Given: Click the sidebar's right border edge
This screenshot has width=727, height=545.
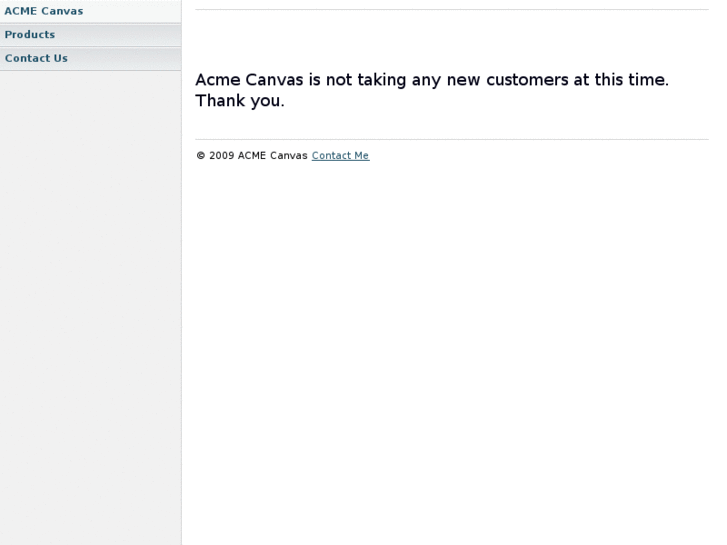Looking at the screenshot, I should pyautogui.click(x=181, y=300).
